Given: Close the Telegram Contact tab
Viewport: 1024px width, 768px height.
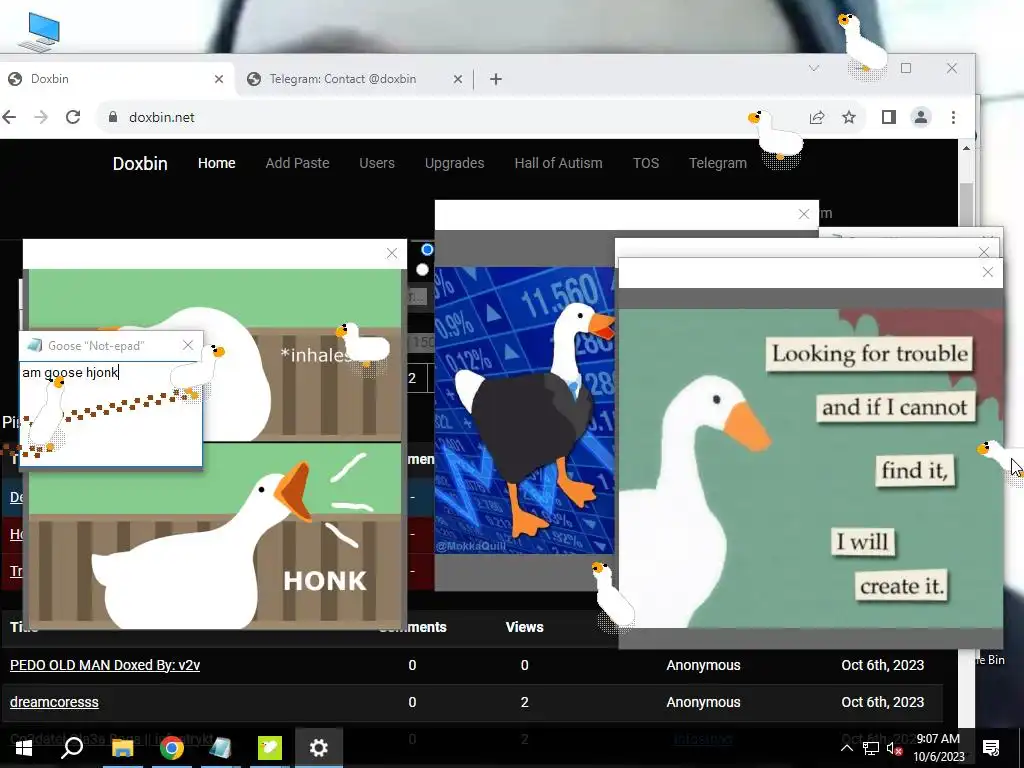Looking at the screenshot, I should [458, 79].
